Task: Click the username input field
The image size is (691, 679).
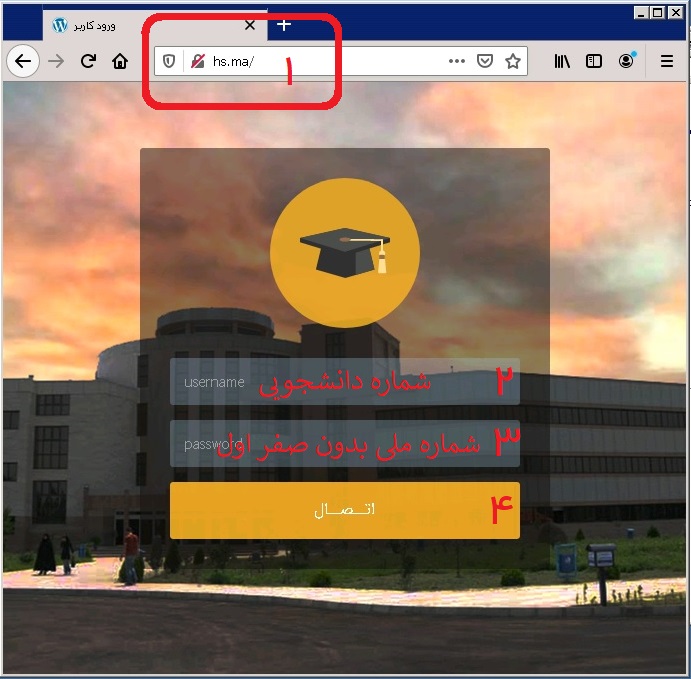Action: coord(344,382)
